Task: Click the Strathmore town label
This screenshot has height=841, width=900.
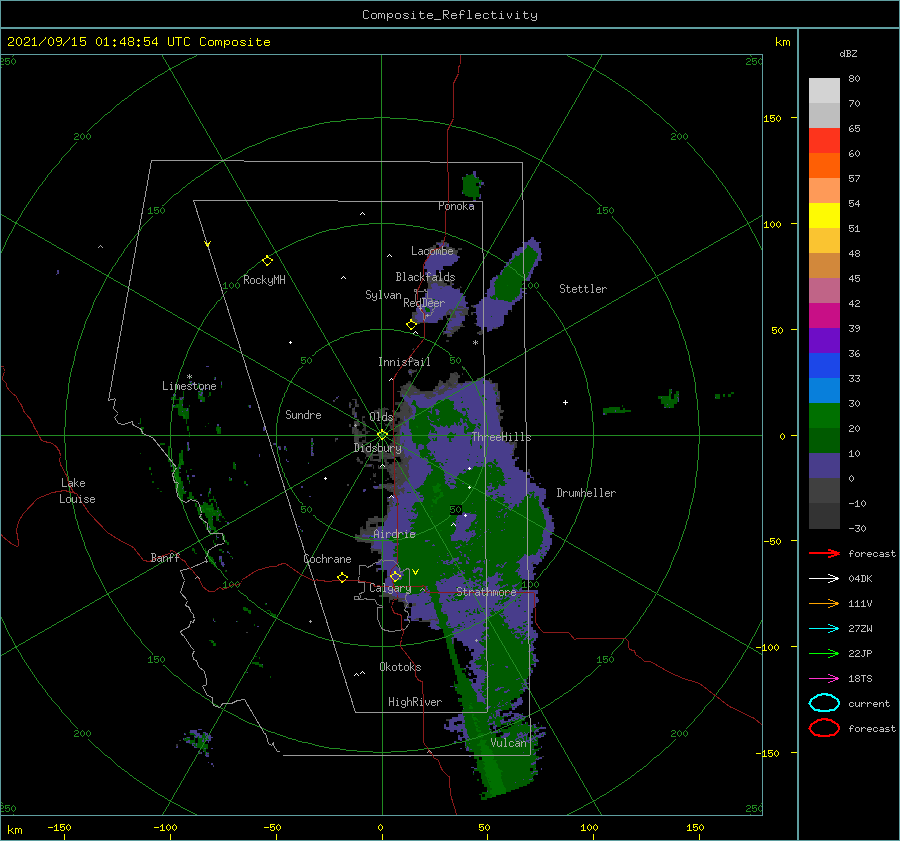Action: pos(486,591)
